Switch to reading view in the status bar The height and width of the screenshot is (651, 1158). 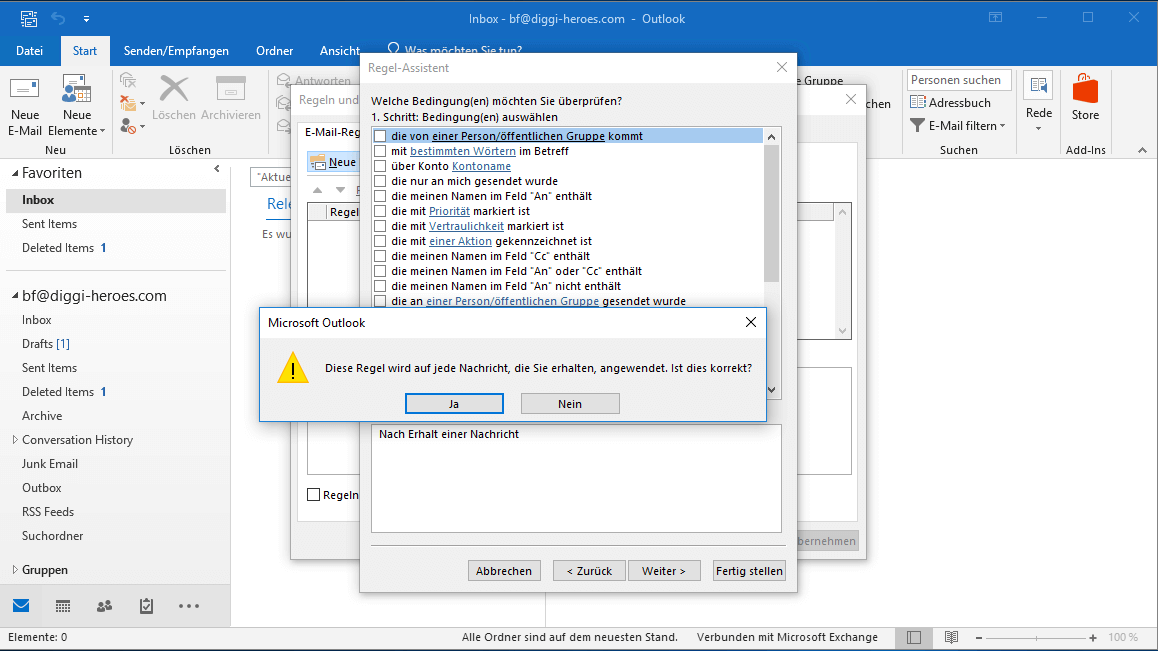pos(951,637)
